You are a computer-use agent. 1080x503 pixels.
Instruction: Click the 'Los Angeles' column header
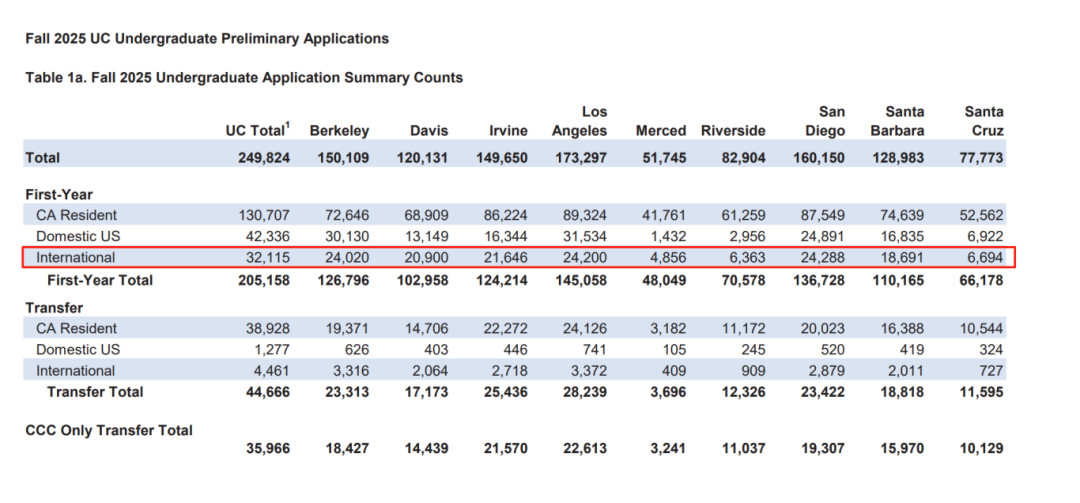[x=579, y=121]
